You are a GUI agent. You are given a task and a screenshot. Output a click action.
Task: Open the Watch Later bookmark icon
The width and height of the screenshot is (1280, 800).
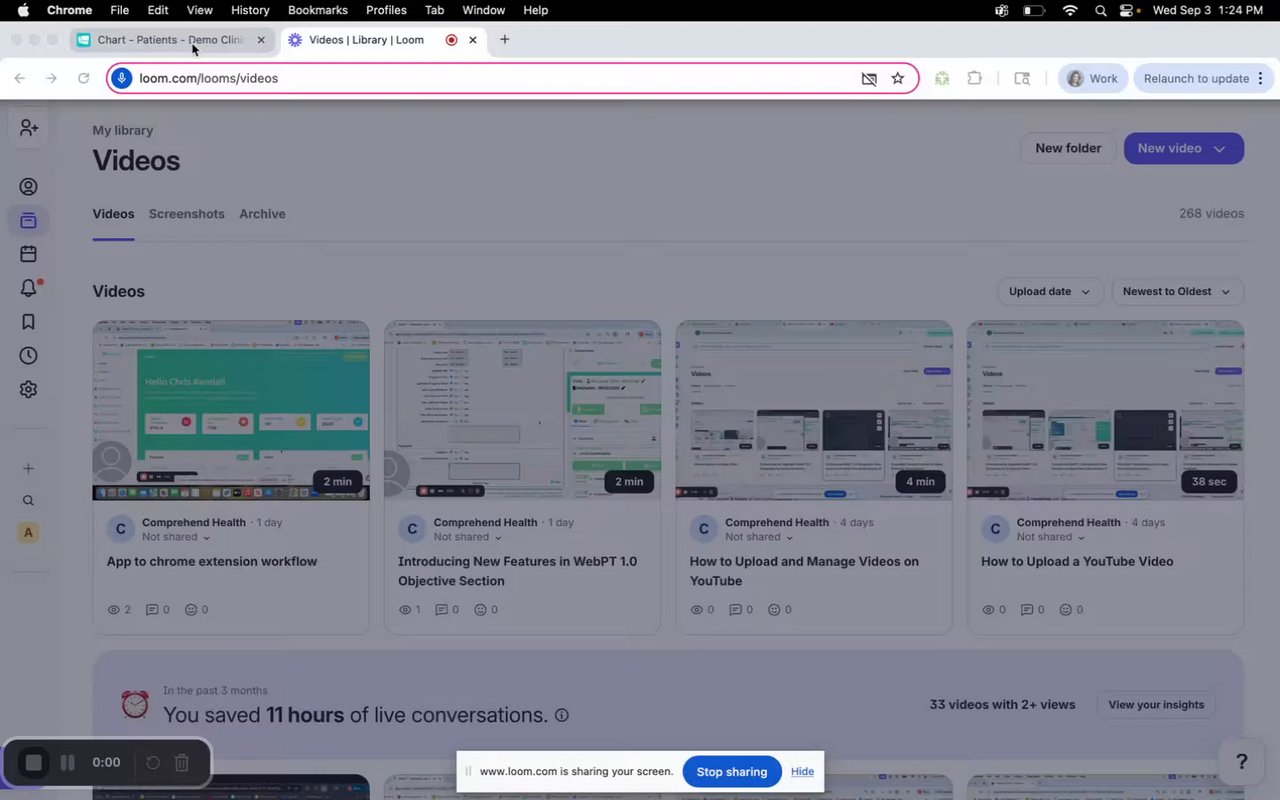[x=28, y=322]
